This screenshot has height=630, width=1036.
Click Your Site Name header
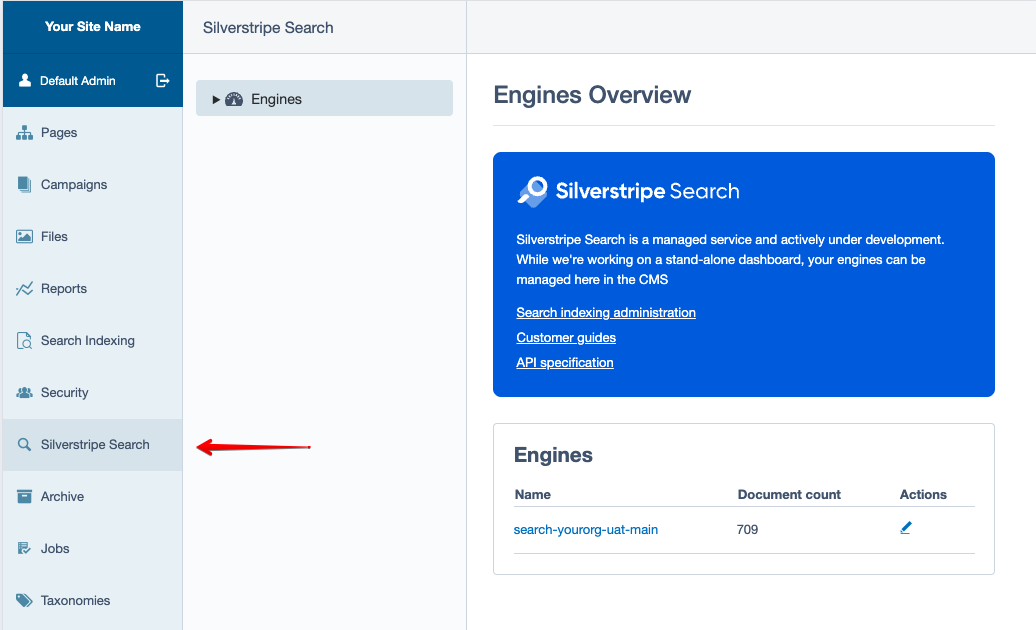point(93,26)
